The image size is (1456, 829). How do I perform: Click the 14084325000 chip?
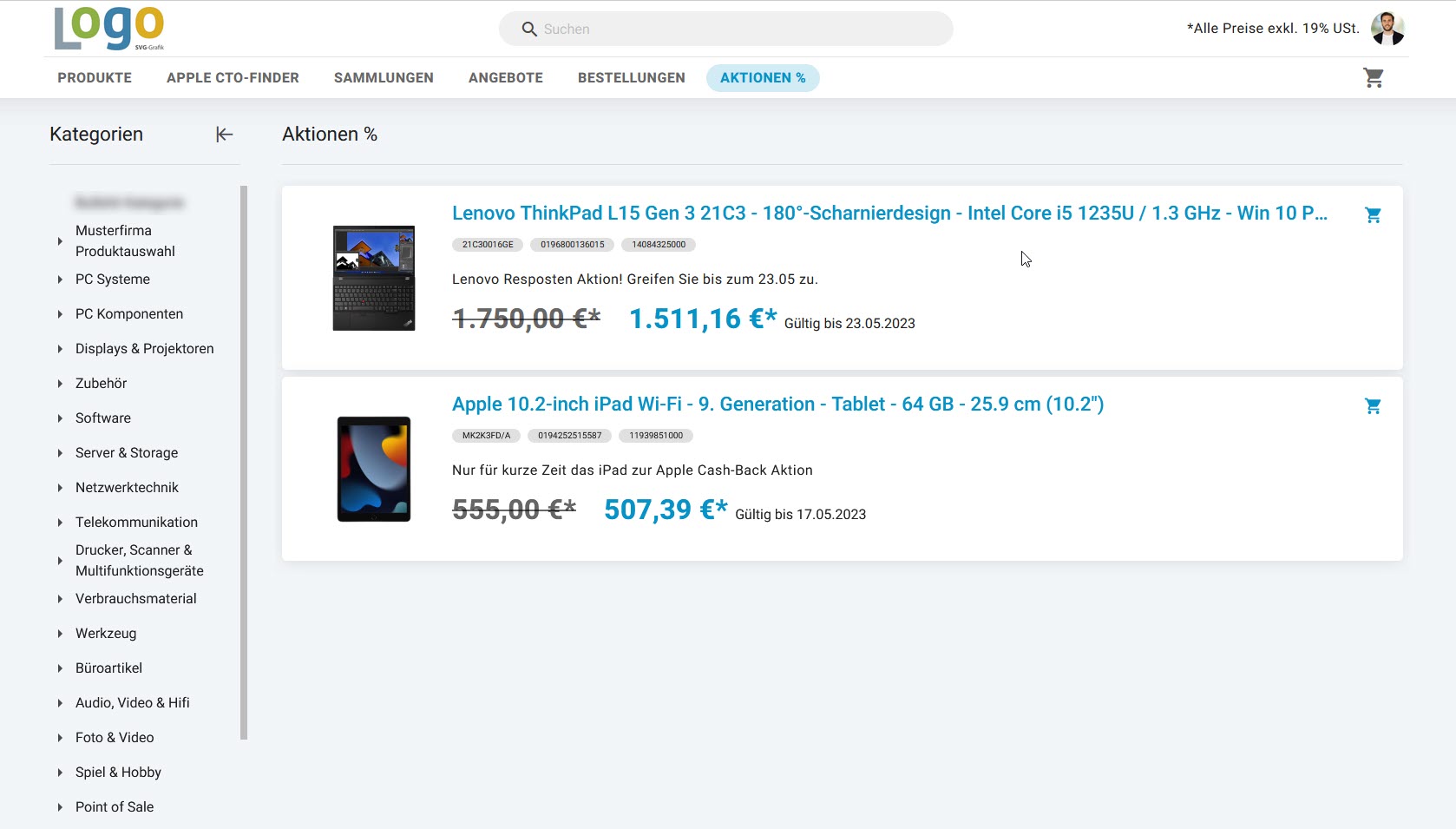(659, 245)
